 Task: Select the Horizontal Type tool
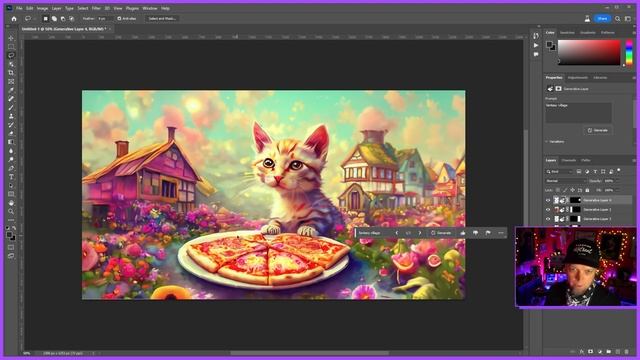pyautogui.click(x=11, y=177)
